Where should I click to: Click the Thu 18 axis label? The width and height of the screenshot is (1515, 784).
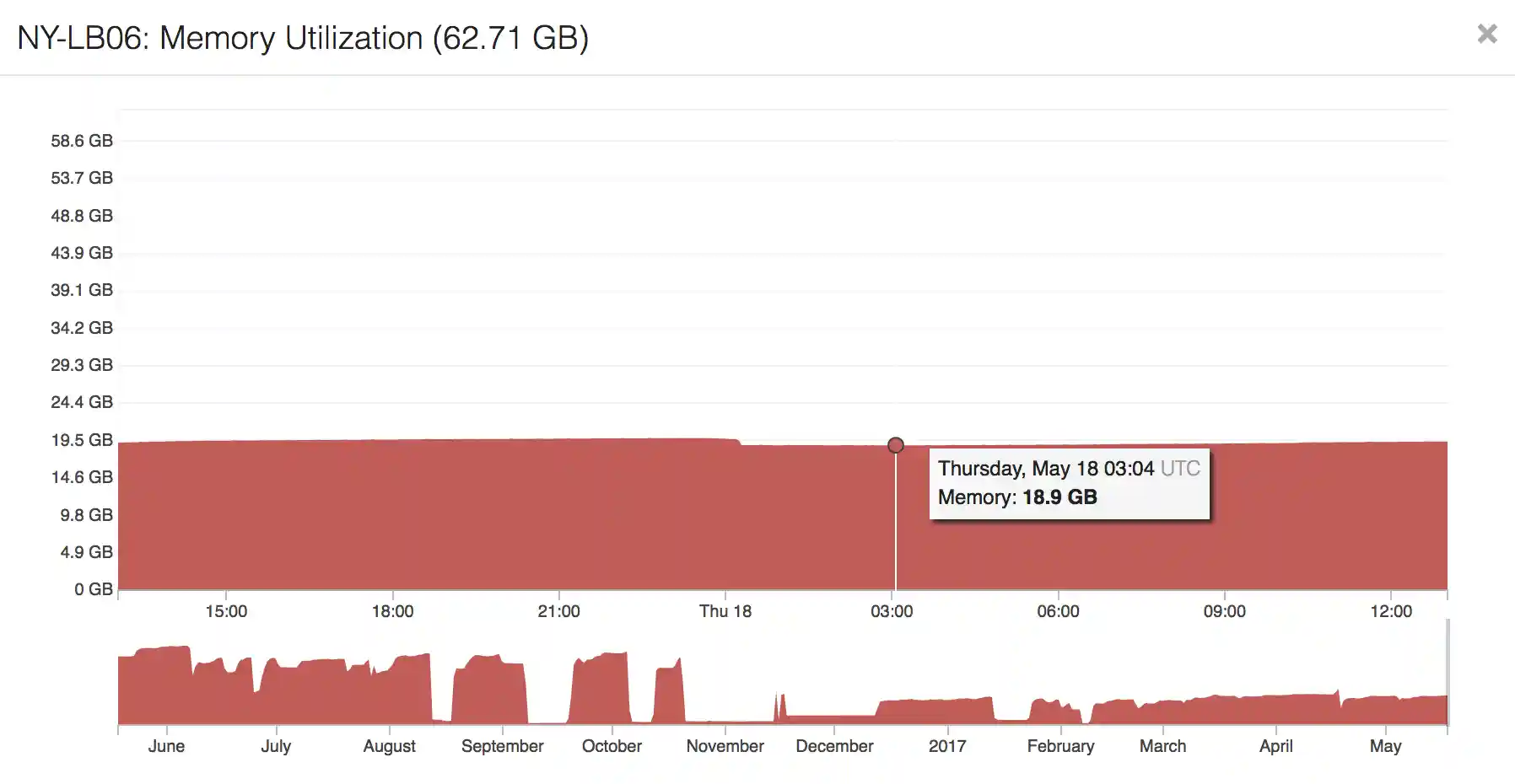pos(725,611)
